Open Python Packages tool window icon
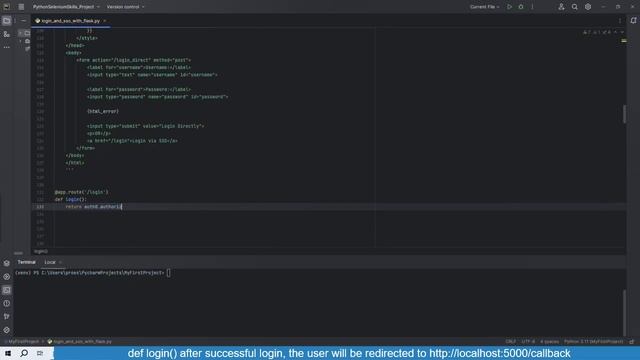The width and height of the screenshot is (640, 360). click(x=7, y=263)
